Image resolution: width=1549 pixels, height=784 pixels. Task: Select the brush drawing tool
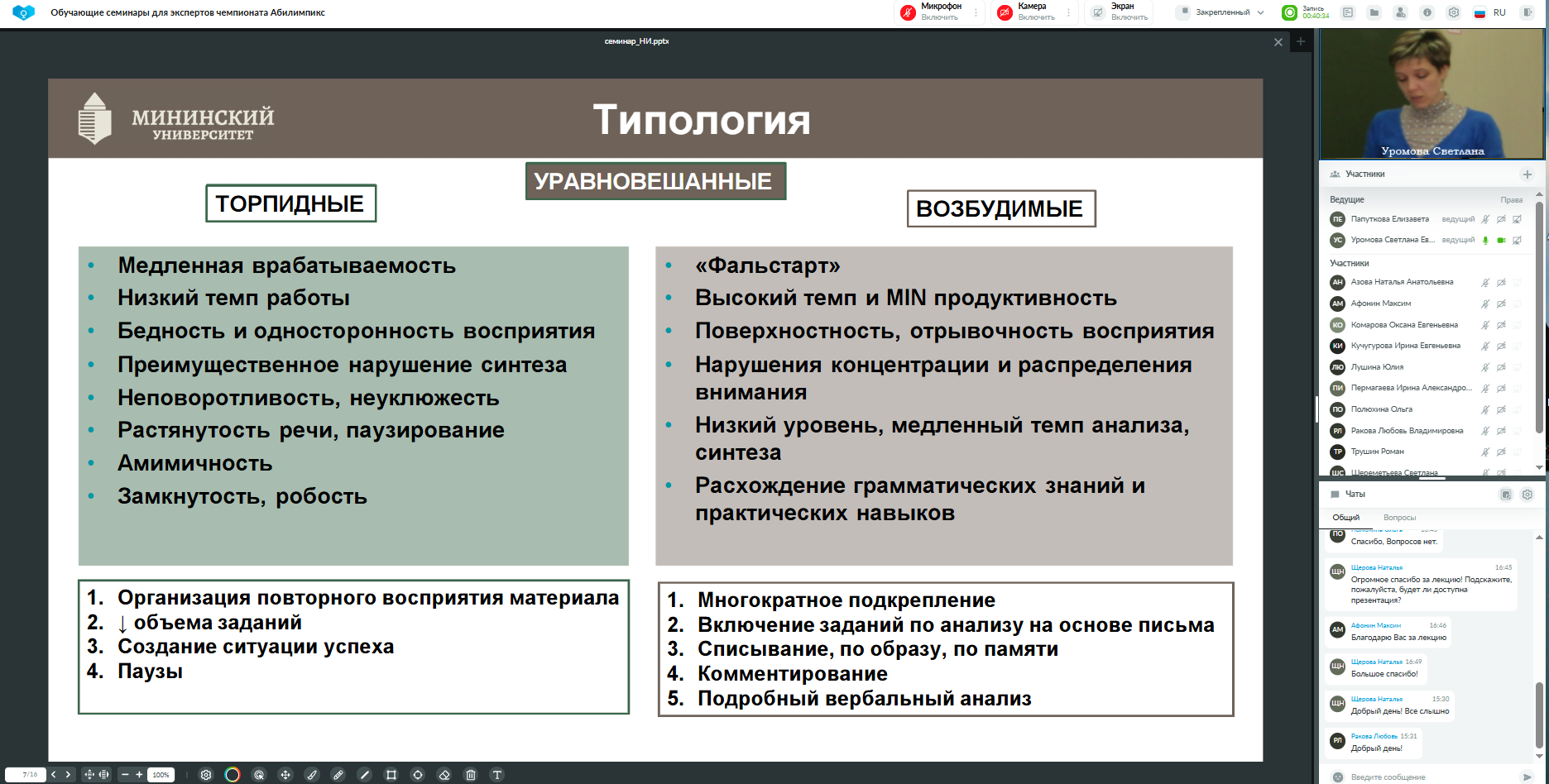(x=312, y=775)
